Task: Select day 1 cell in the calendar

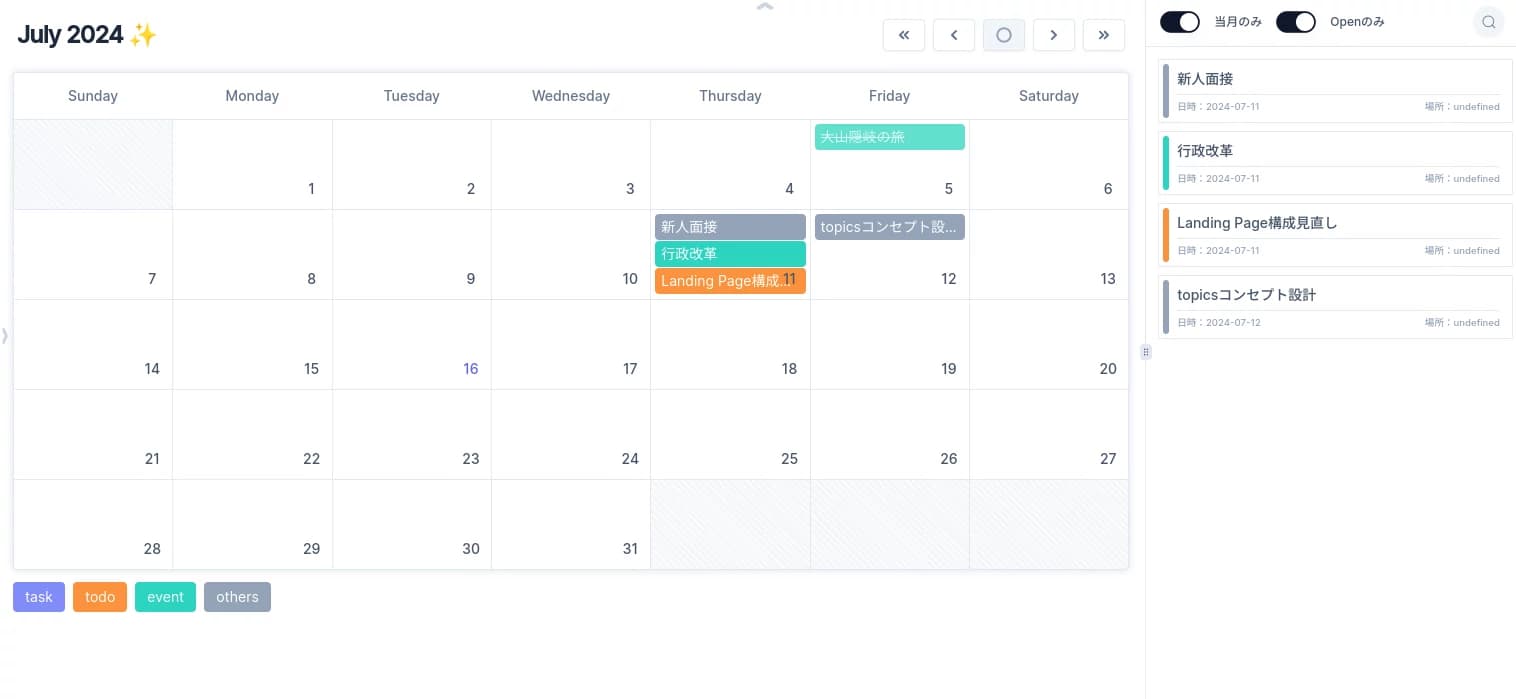Action: point(252,164)
